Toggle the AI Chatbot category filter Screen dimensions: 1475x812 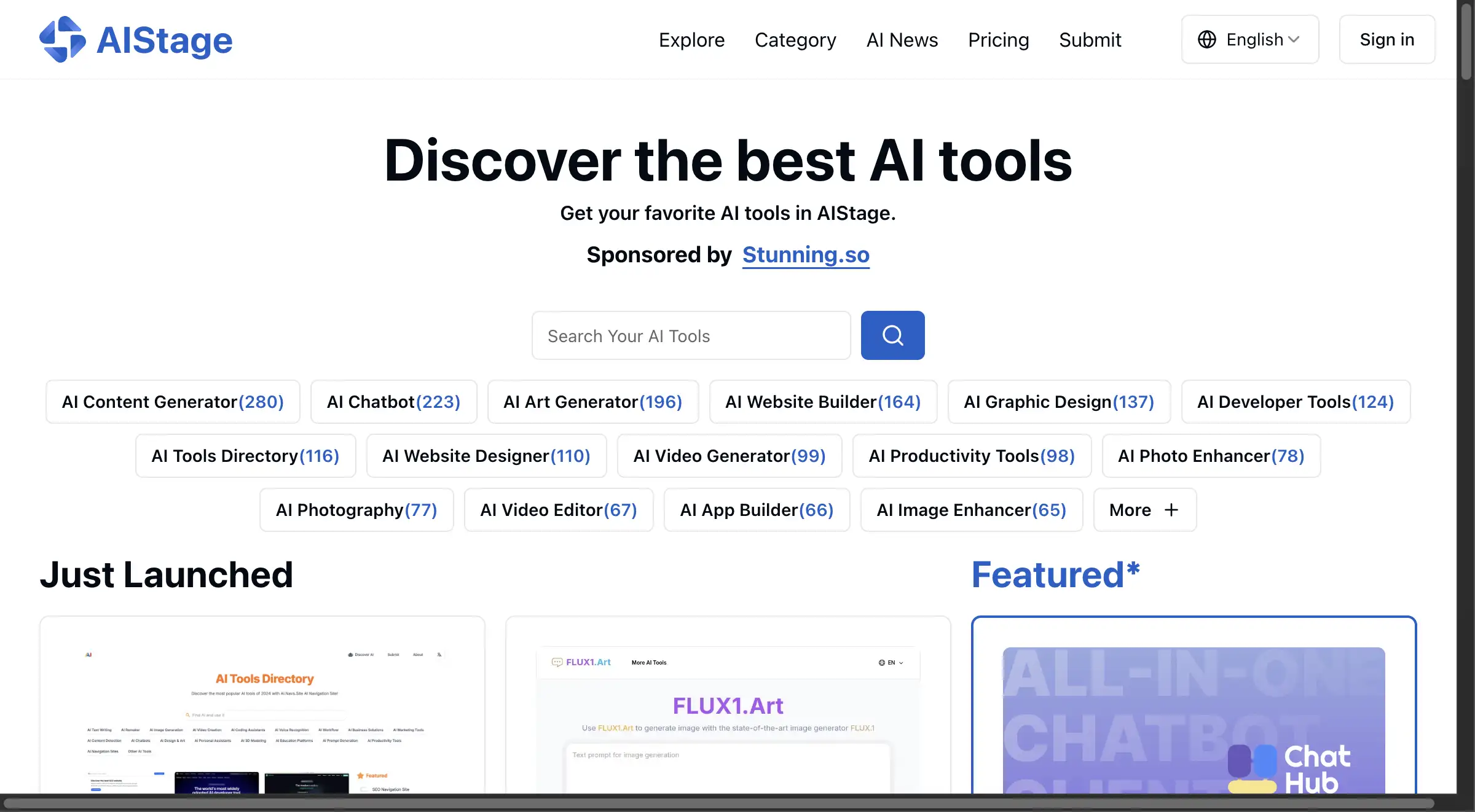click(394, 401)
